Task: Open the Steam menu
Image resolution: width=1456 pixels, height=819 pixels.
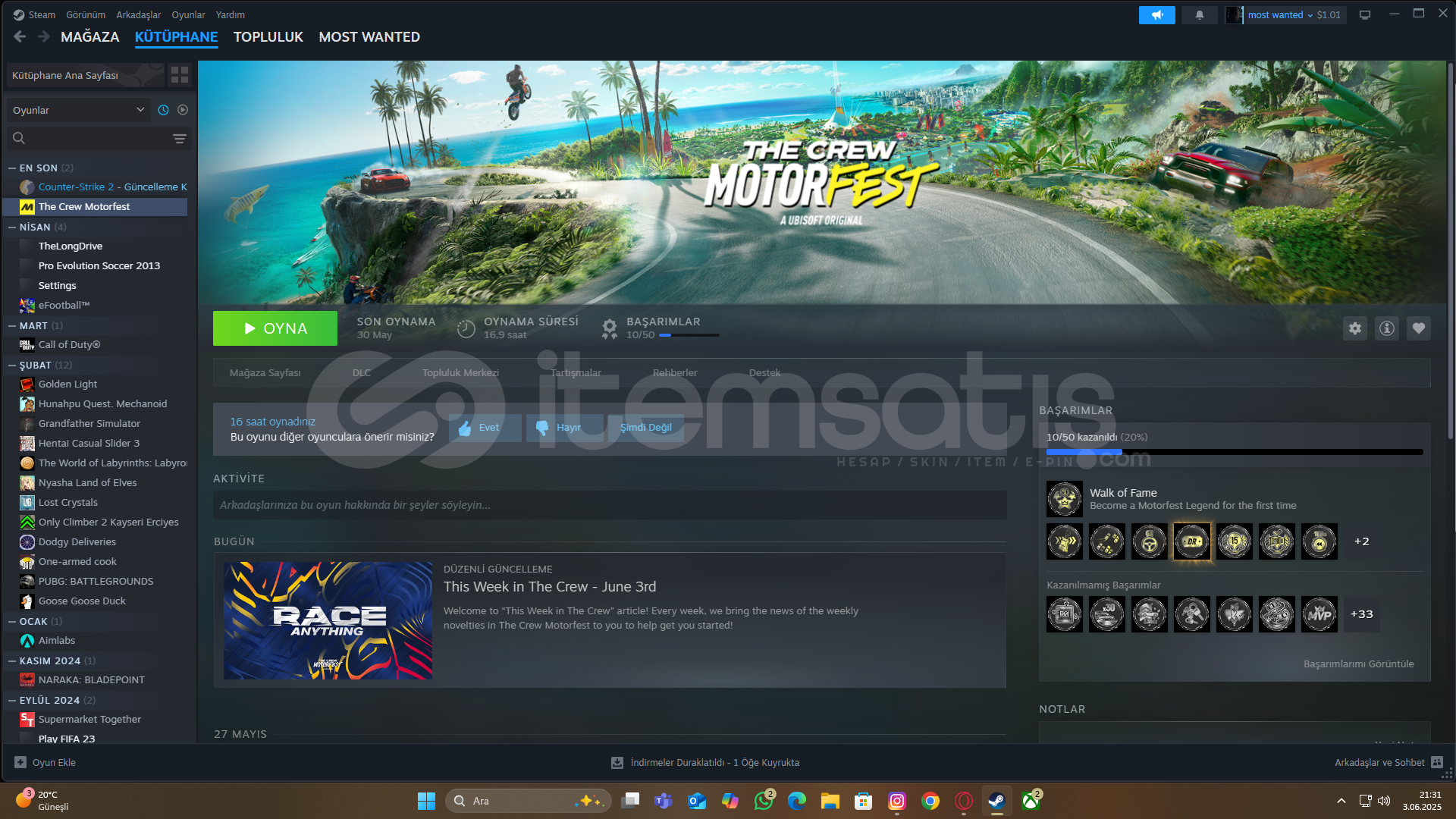Action: click(42, 14)
